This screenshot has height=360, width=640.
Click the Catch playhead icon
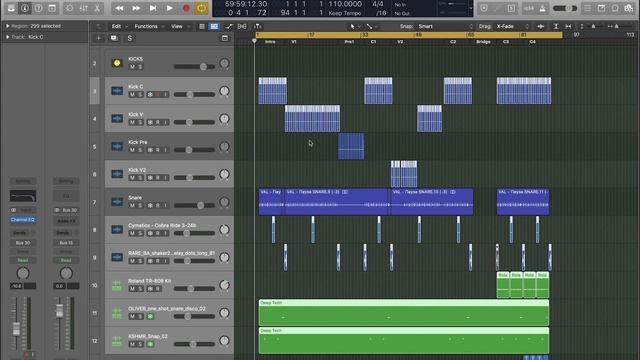(x=258, y=27)
